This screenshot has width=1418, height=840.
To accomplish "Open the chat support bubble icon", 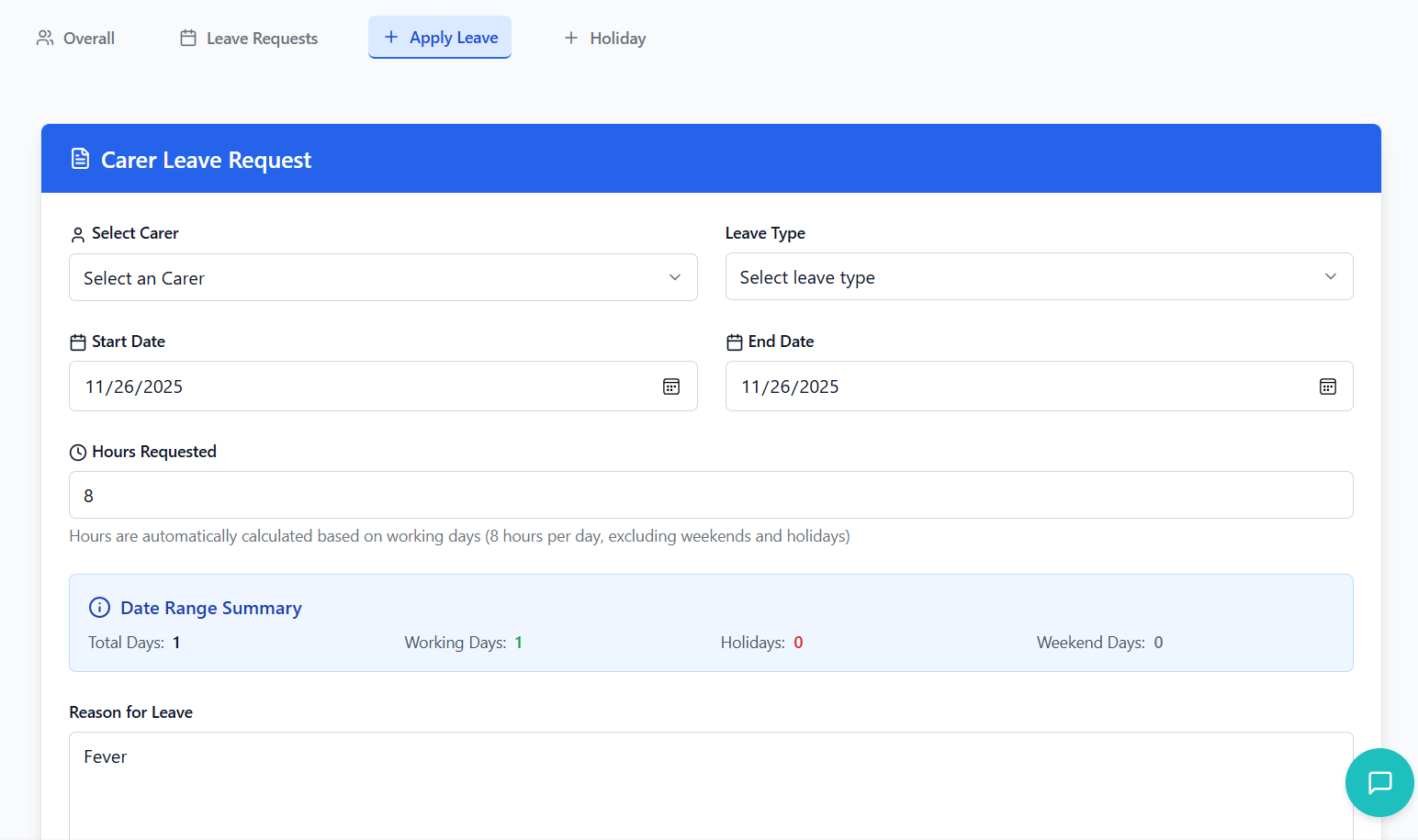I will pyautogui.click(x=1379, y=782).
